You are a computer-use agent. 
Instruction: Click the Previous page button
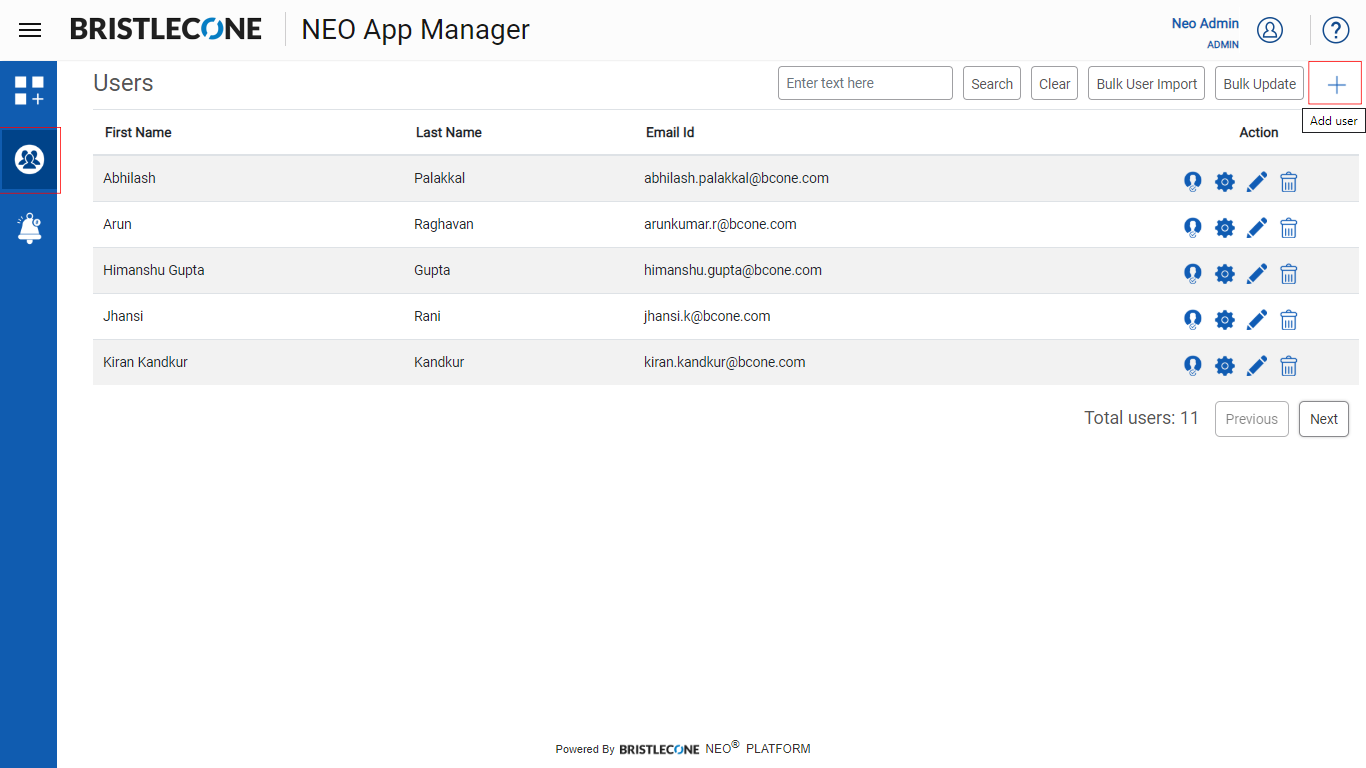1252,419
